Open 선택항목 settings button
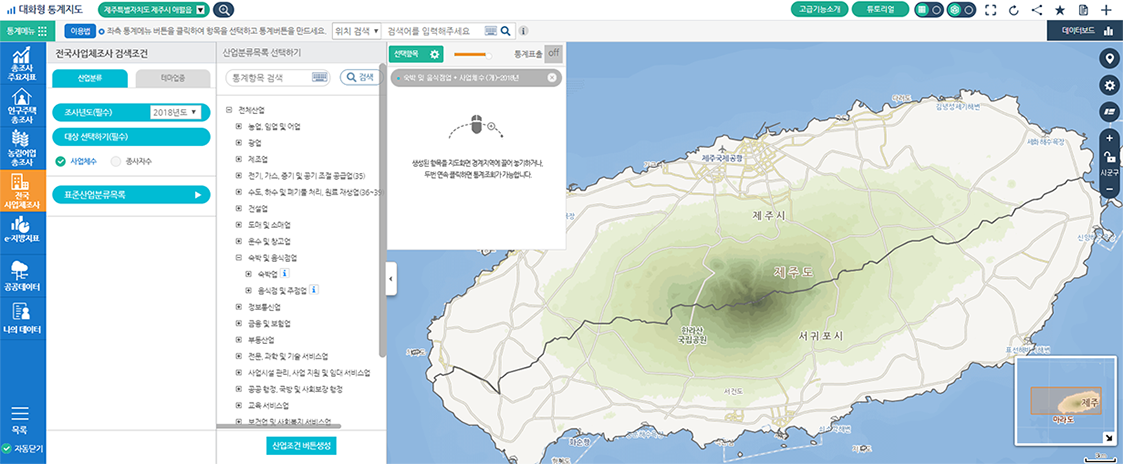Viewport: 1123px width, 464px height. (416, 54)
